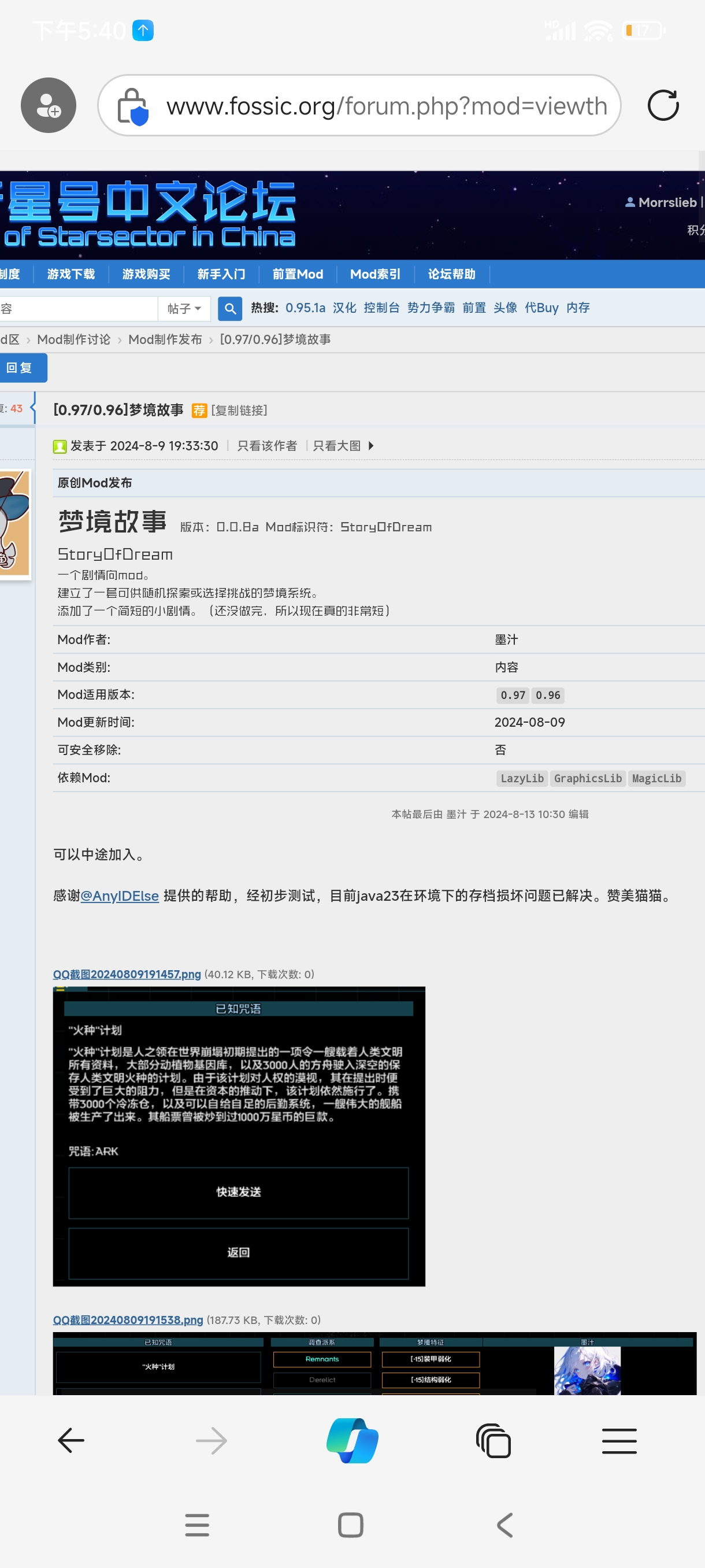Open Mod制作发布 breadcrumb
This screenshot has height=1568, width=705.
165,339
